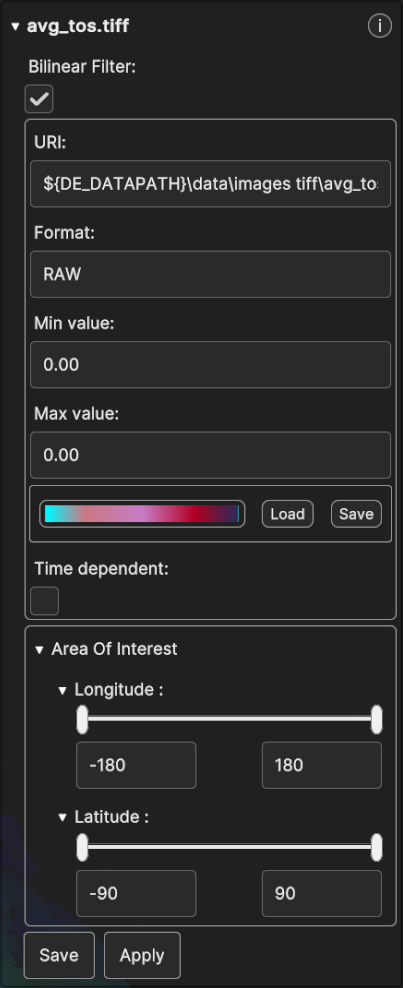Load a color map with Load button
The height and width of the screenshot is (988, 403).
click(288, 514)
